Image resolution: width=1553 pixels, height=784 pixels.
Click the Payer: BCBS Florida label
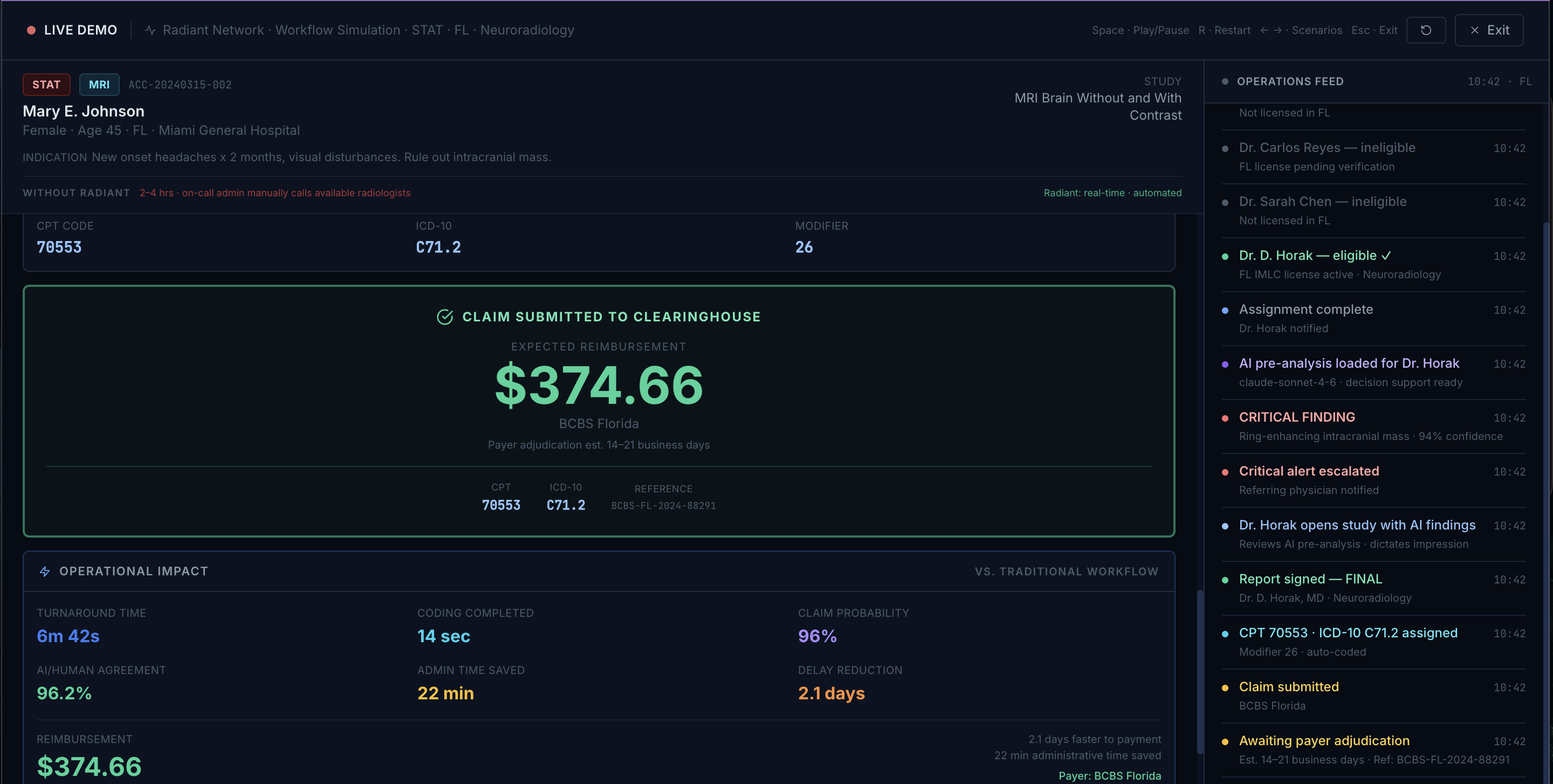[x=1110, y=775]
